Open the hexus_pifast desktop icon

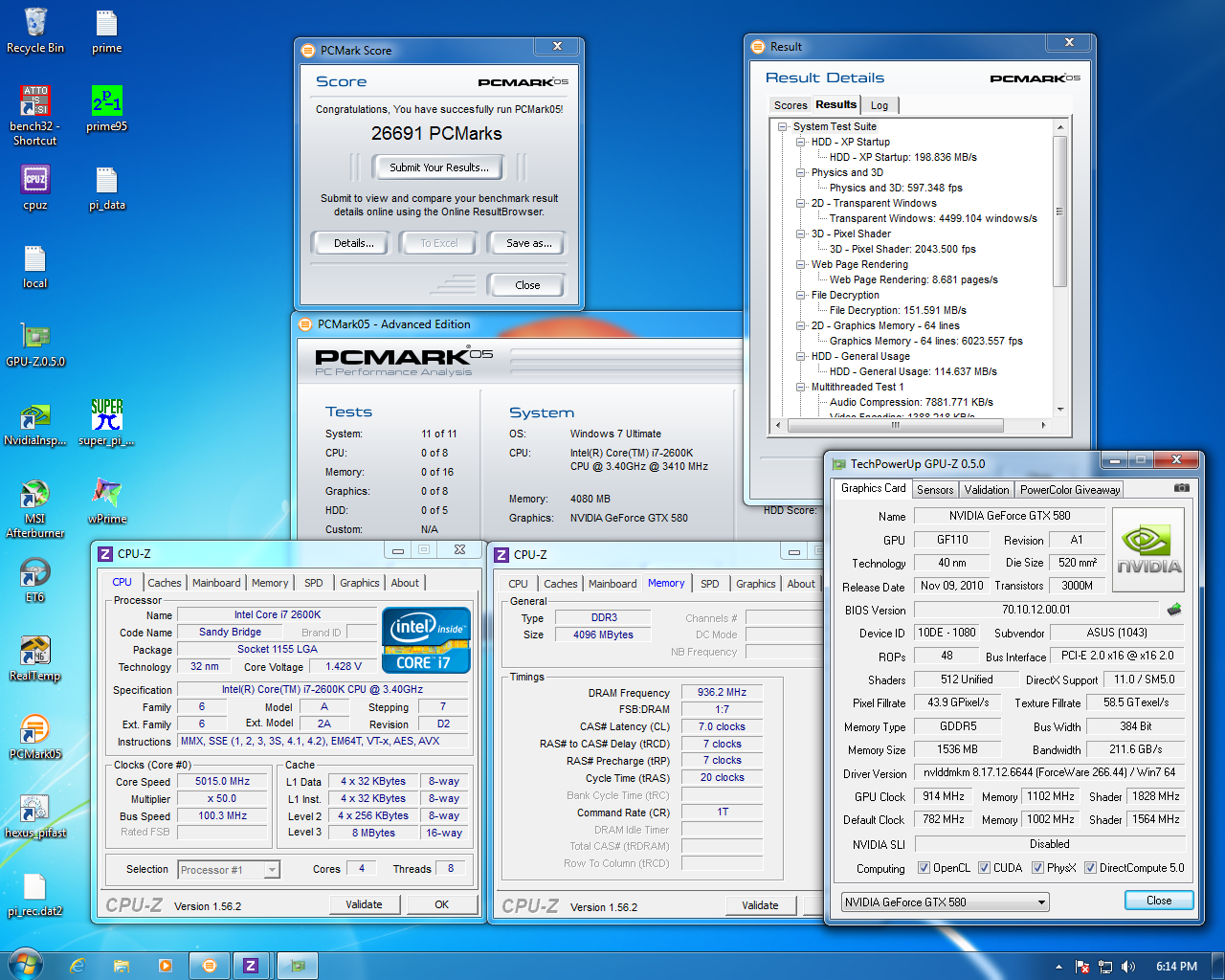(x=35, y=815)
